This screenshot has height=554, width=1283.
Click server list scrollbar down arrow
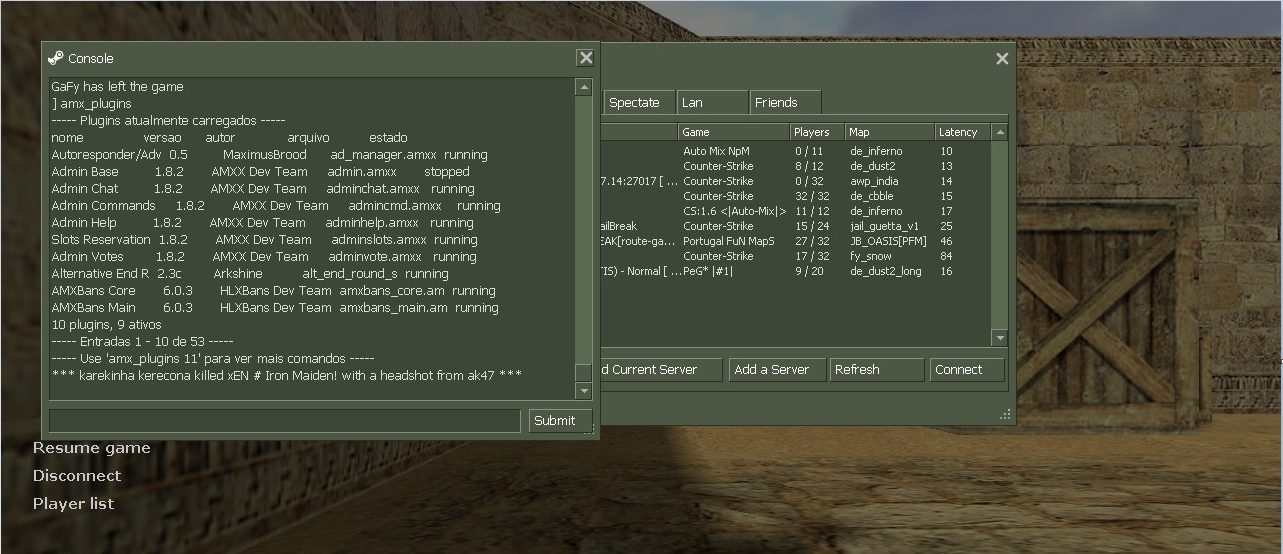click(999, 339)
